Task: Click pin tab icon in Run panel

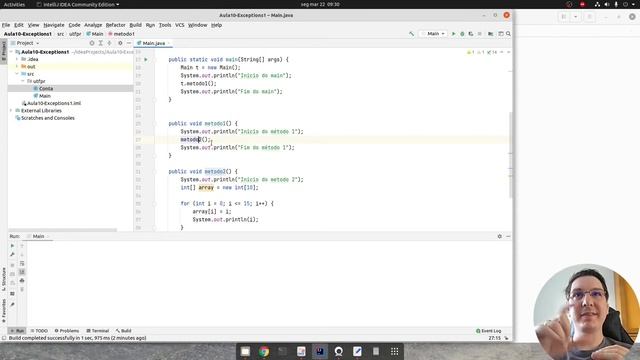Action: pyautogui.click(x=12, y=304)
